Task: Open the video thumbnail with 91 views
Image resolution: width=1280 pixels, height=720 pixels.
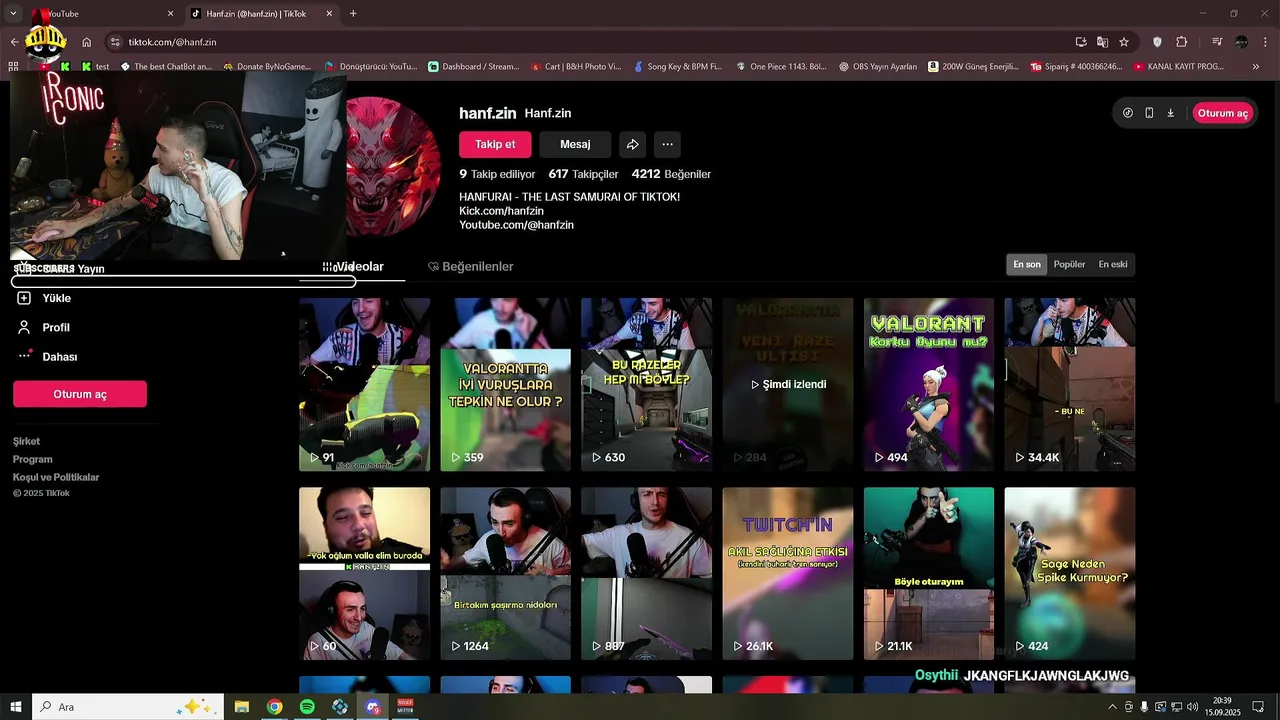Action: (364, 384)
